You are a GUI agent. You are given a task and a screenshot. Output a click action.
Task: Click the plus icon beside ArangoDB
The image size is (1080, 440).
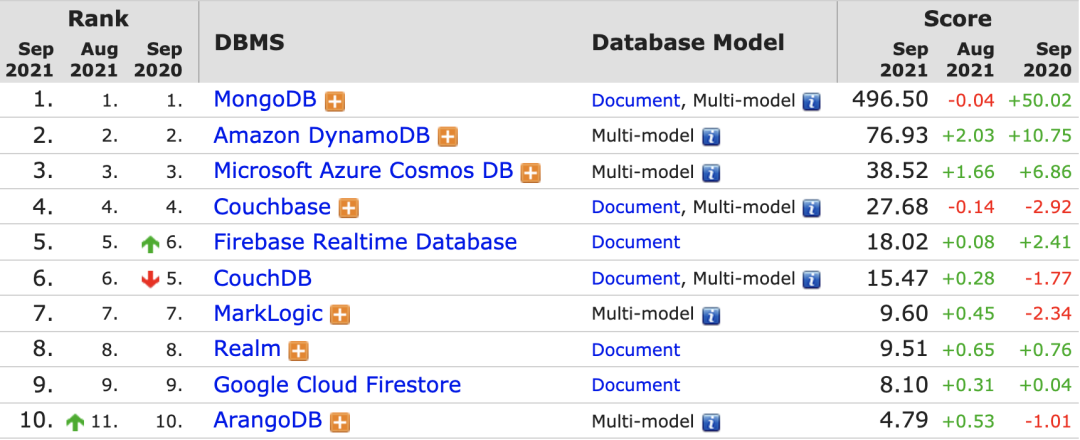[x=340, y=422]
